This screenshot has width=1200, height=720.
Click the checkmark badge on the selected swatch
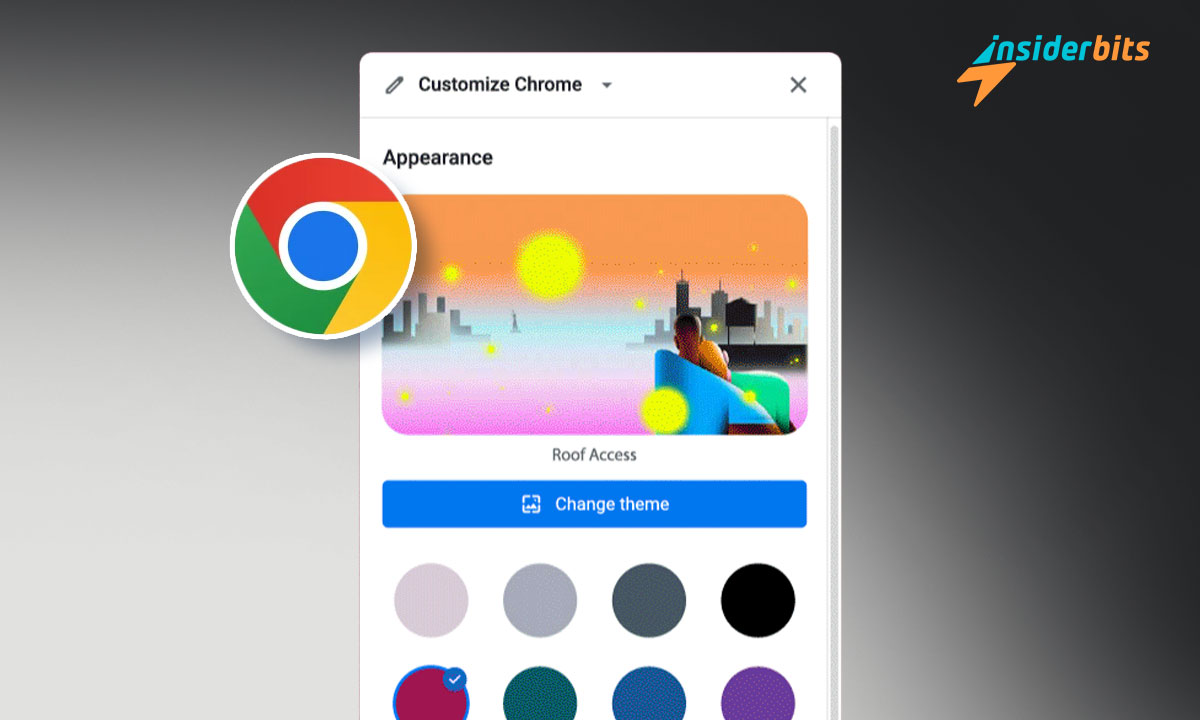click(x=455, y=680)
